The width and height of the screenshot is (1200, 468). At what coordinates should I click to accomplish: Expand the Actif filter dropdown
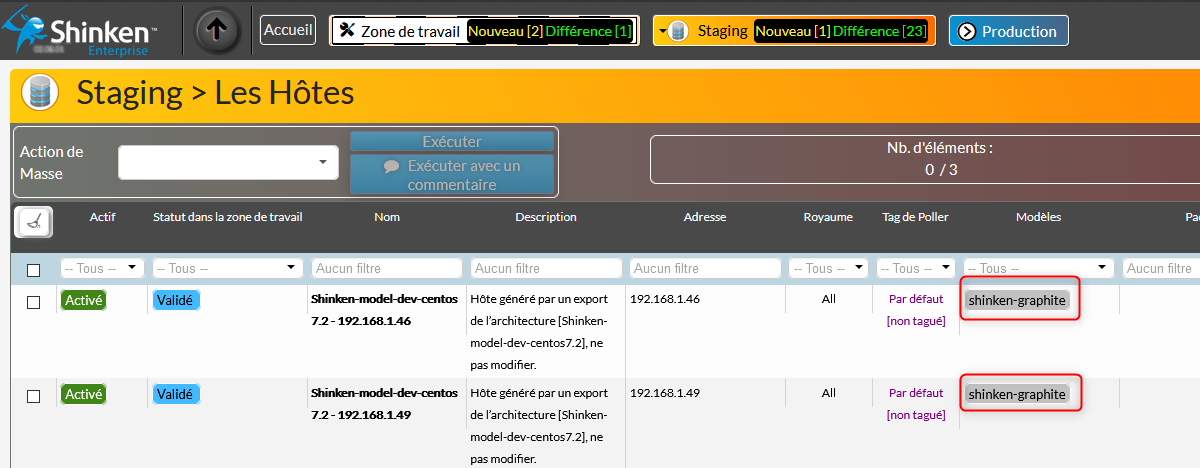click(x=102, y=268)
